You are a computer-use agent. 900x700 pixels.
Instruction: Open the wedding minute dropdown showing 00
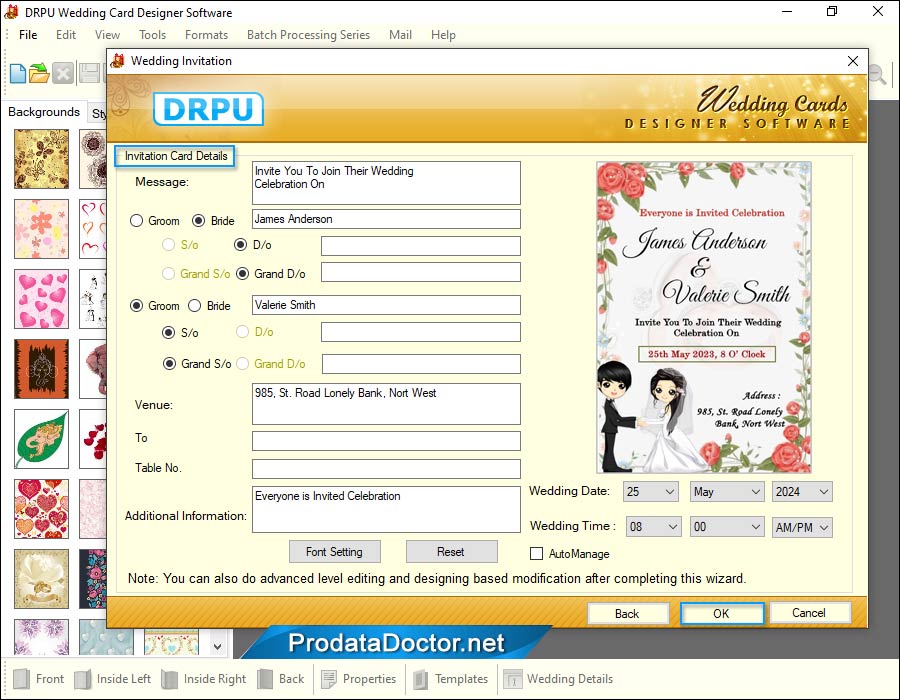tap(727, 527)
